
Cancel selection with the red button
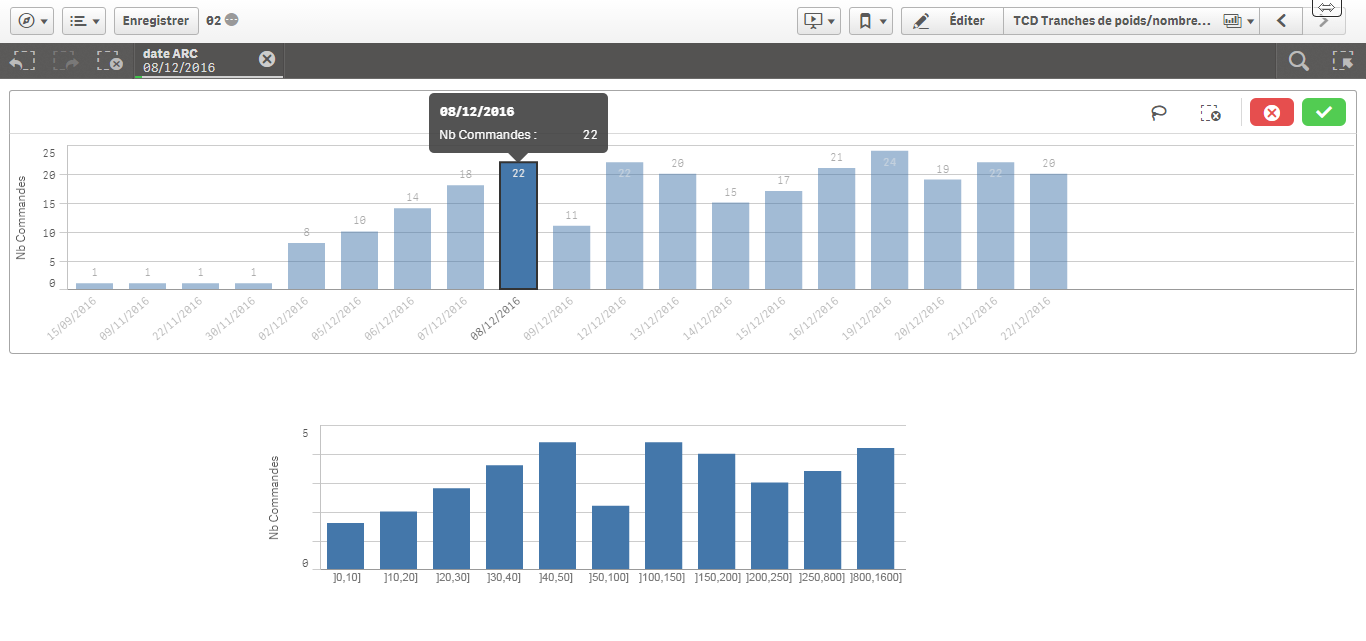coord(1272,113)
